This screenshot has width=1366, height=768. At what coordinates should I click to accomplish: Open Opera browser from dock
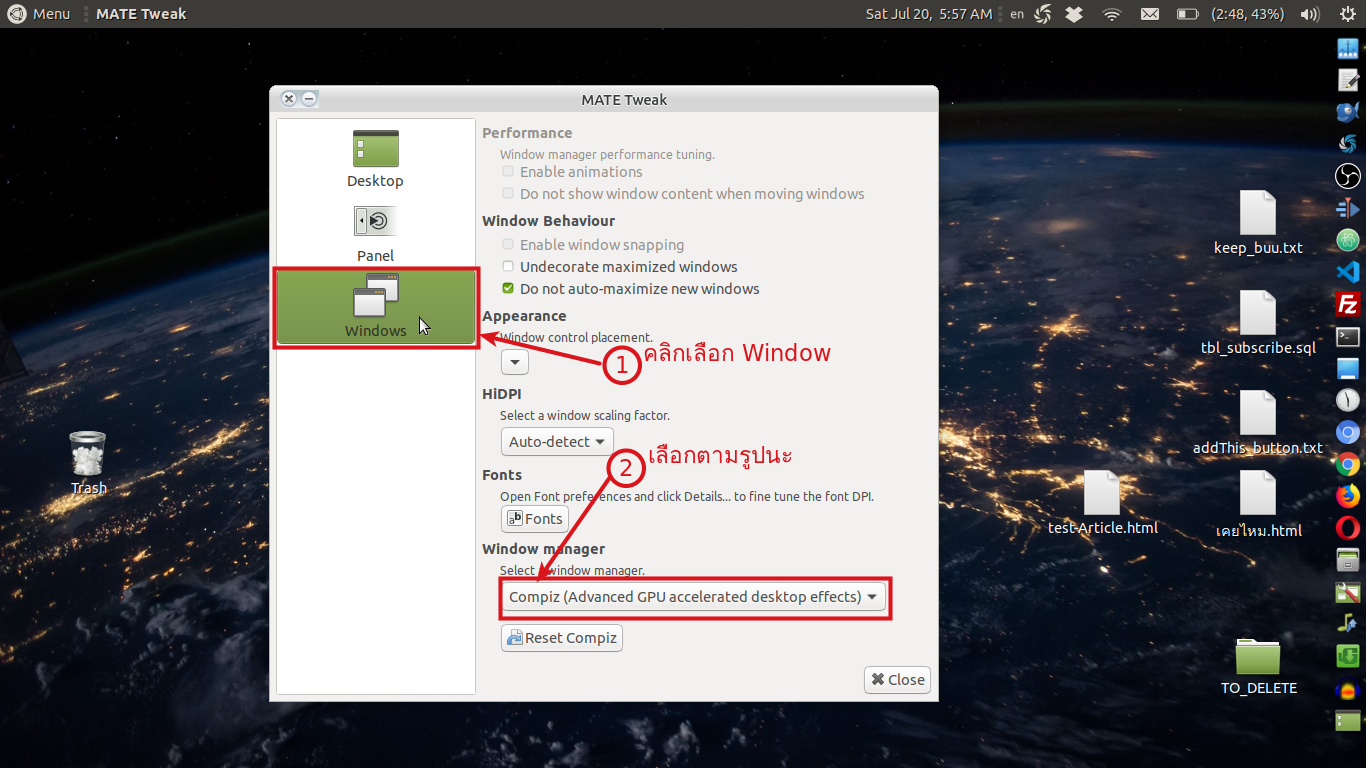(1347, 528)
